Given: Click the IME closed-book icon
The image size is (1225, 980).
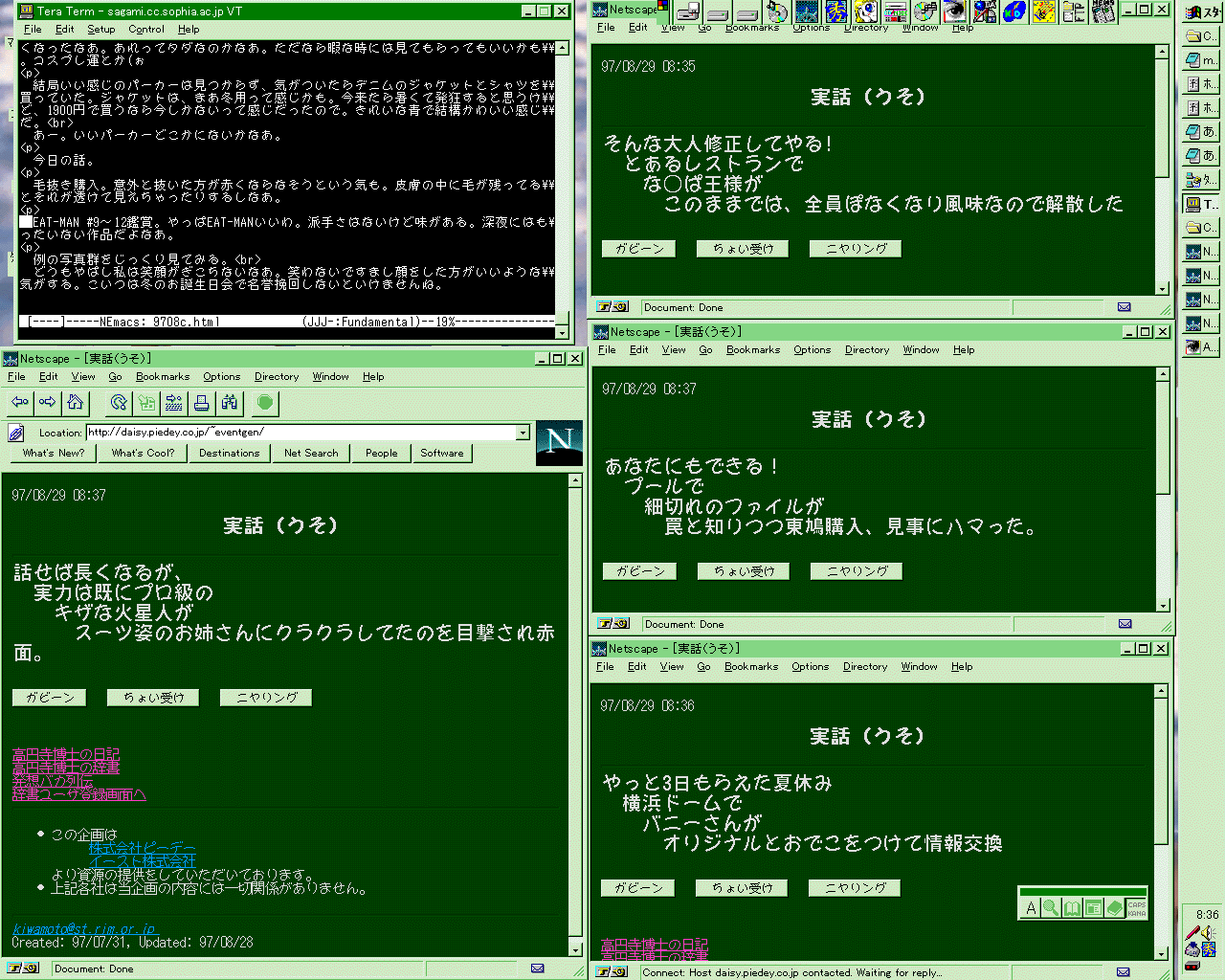Looking at the screenshot, I should 1114,908.
